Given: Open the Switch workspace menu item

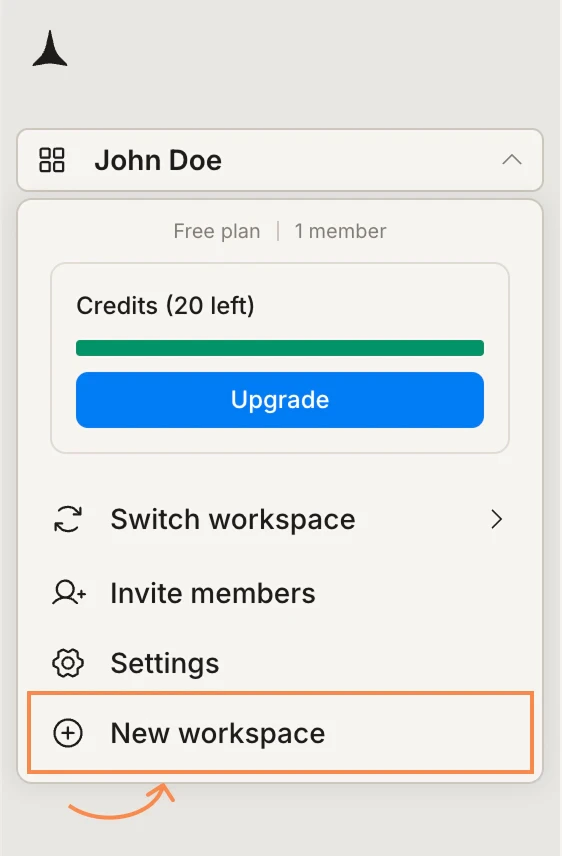Looking at the screenshot, I should [280, 519].
